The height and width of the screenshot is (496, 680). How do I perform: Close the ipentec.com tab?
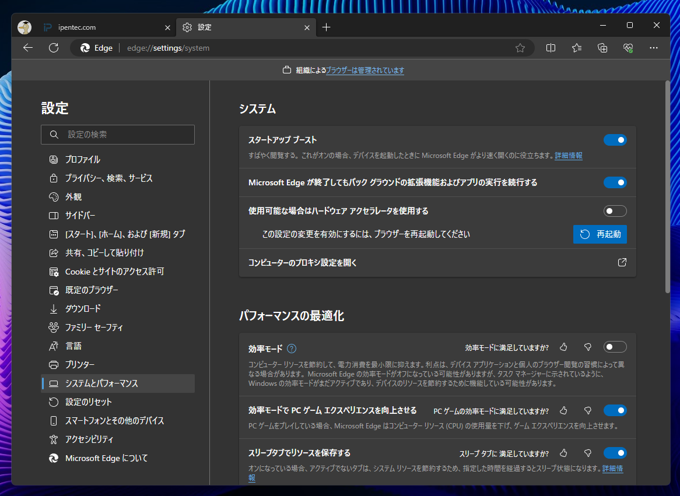point(167,27)
